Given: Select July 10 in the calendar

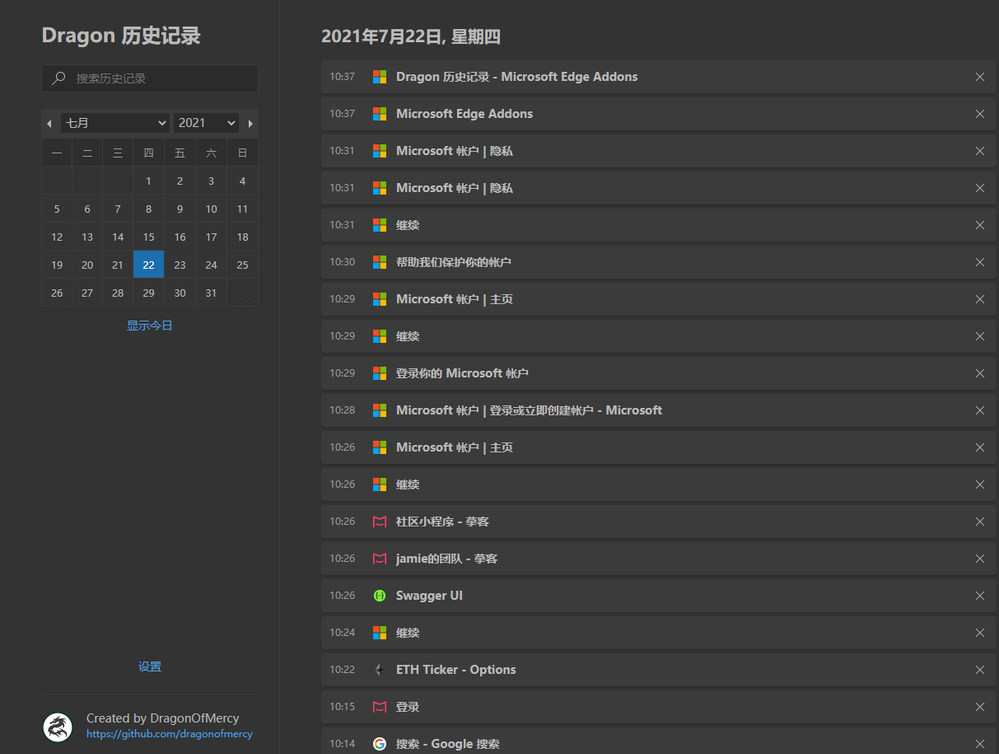Looking at the screenshot, I should tap(211, 209).
